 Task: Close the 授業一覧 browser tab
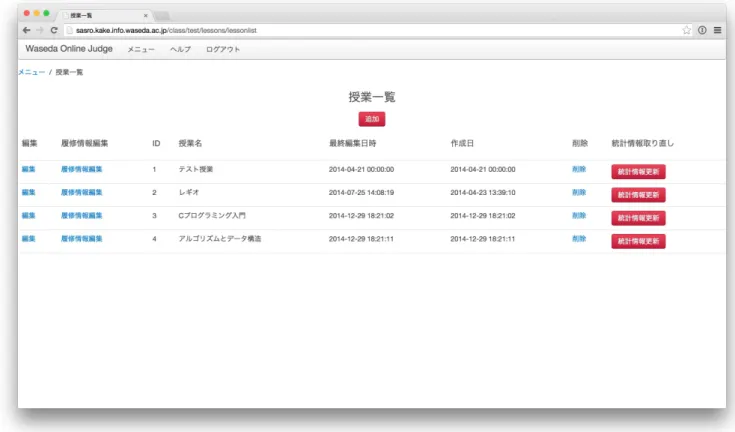point(145,15)
